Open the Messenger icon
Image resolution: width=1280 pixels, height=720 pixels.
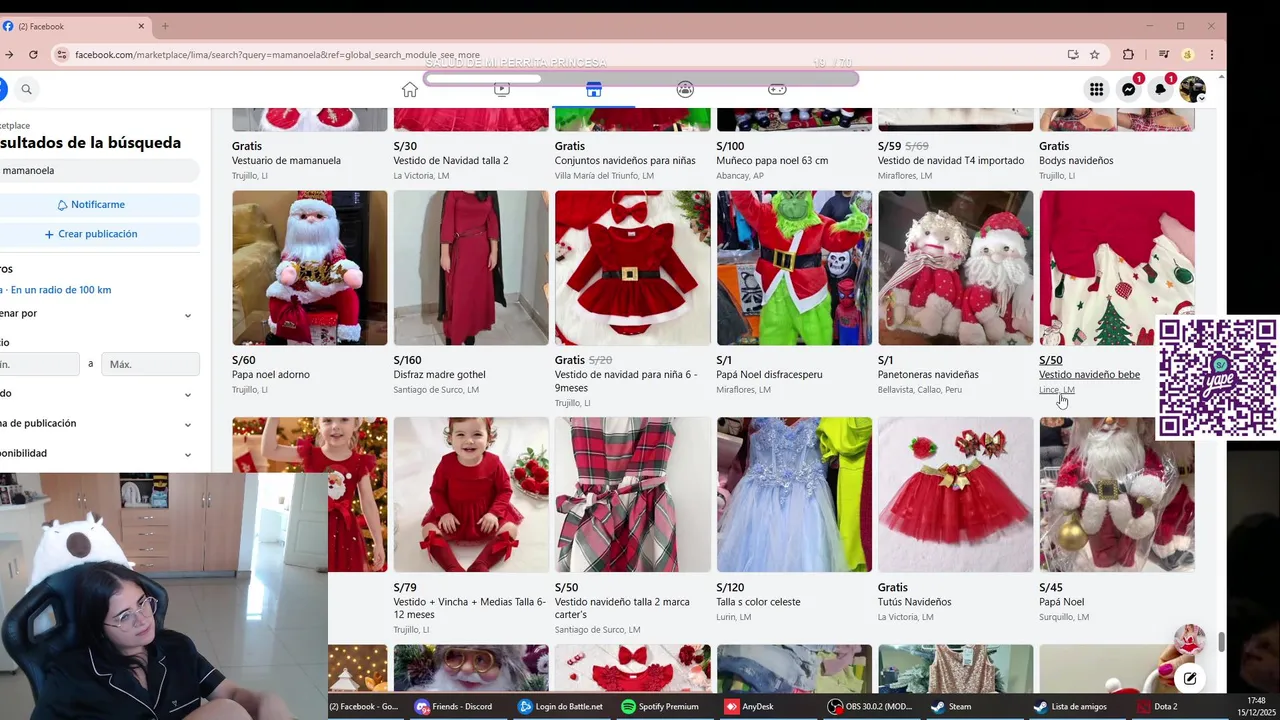tap(1128, 90)
